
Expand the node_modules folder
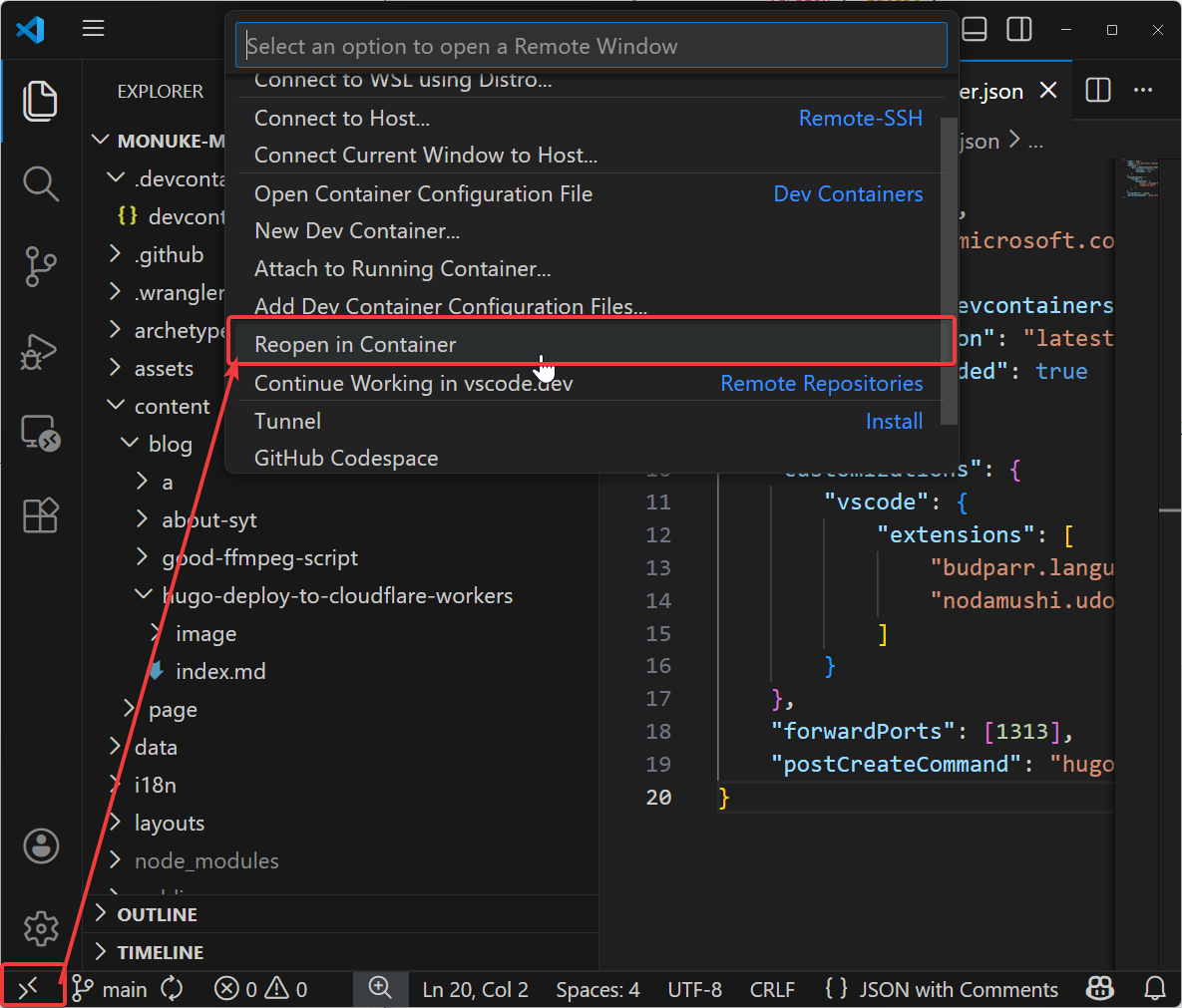point(205,860)
